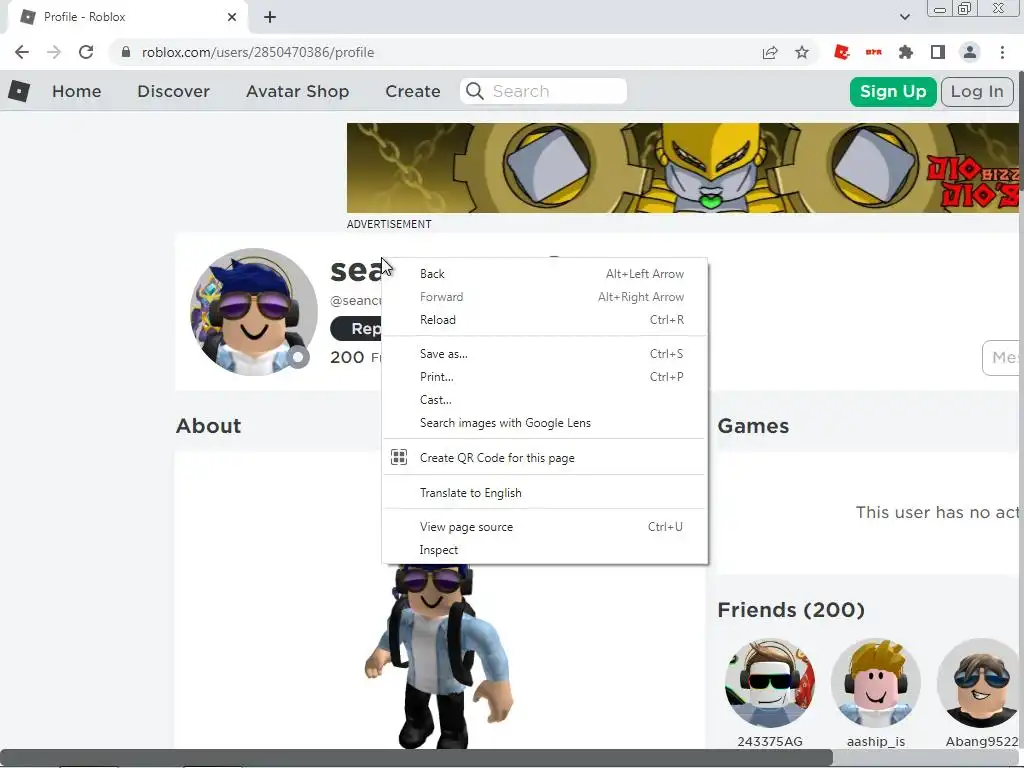Viewport: 1024px width, 768px height.
Task: Click the padlock site info icon
Action: [126, 52]
